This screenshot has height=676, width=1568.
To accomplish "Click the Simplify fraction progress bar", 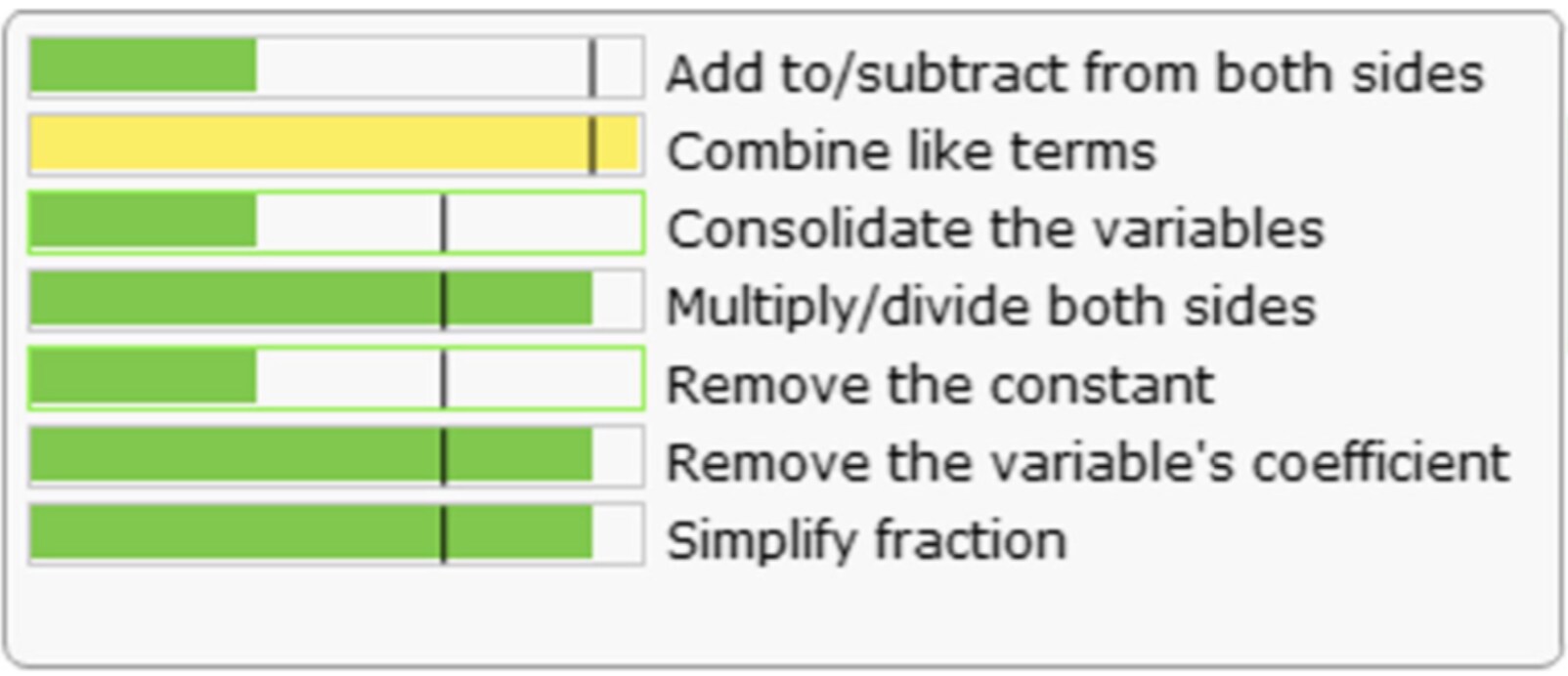I will (x=336, y=533).
